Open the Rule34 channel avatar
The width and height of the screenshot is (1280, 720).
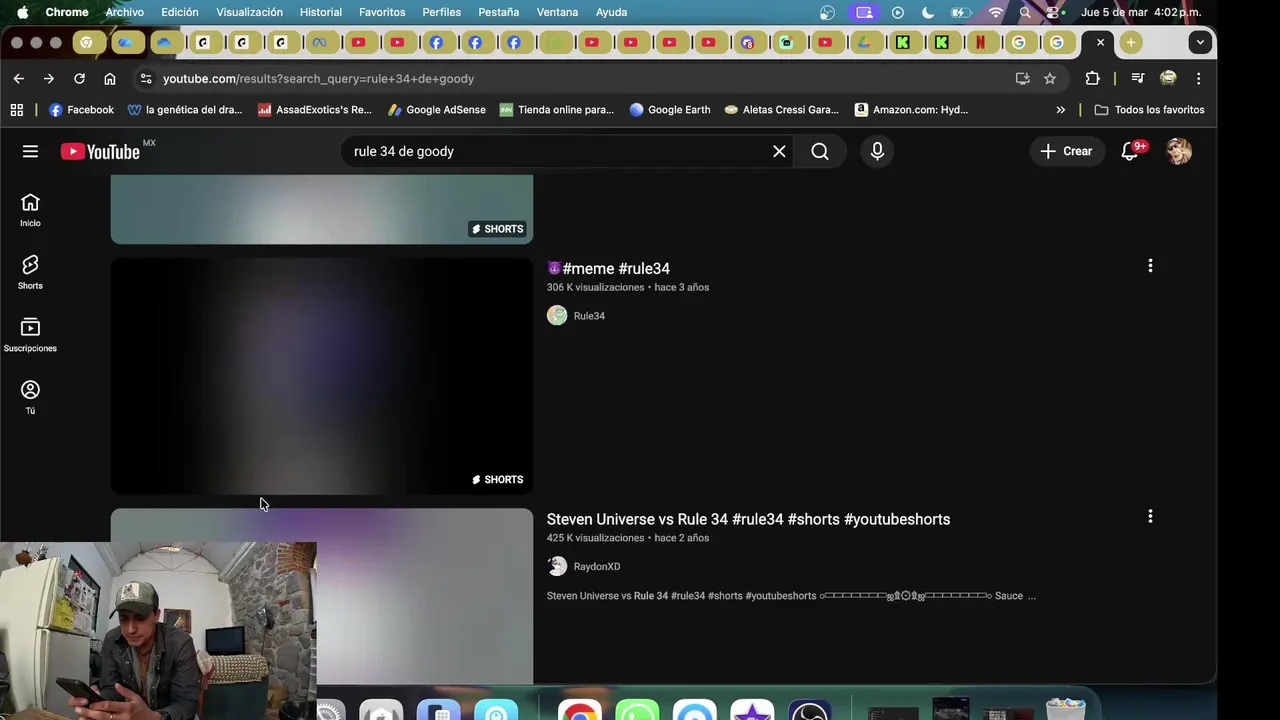(557, 316)
